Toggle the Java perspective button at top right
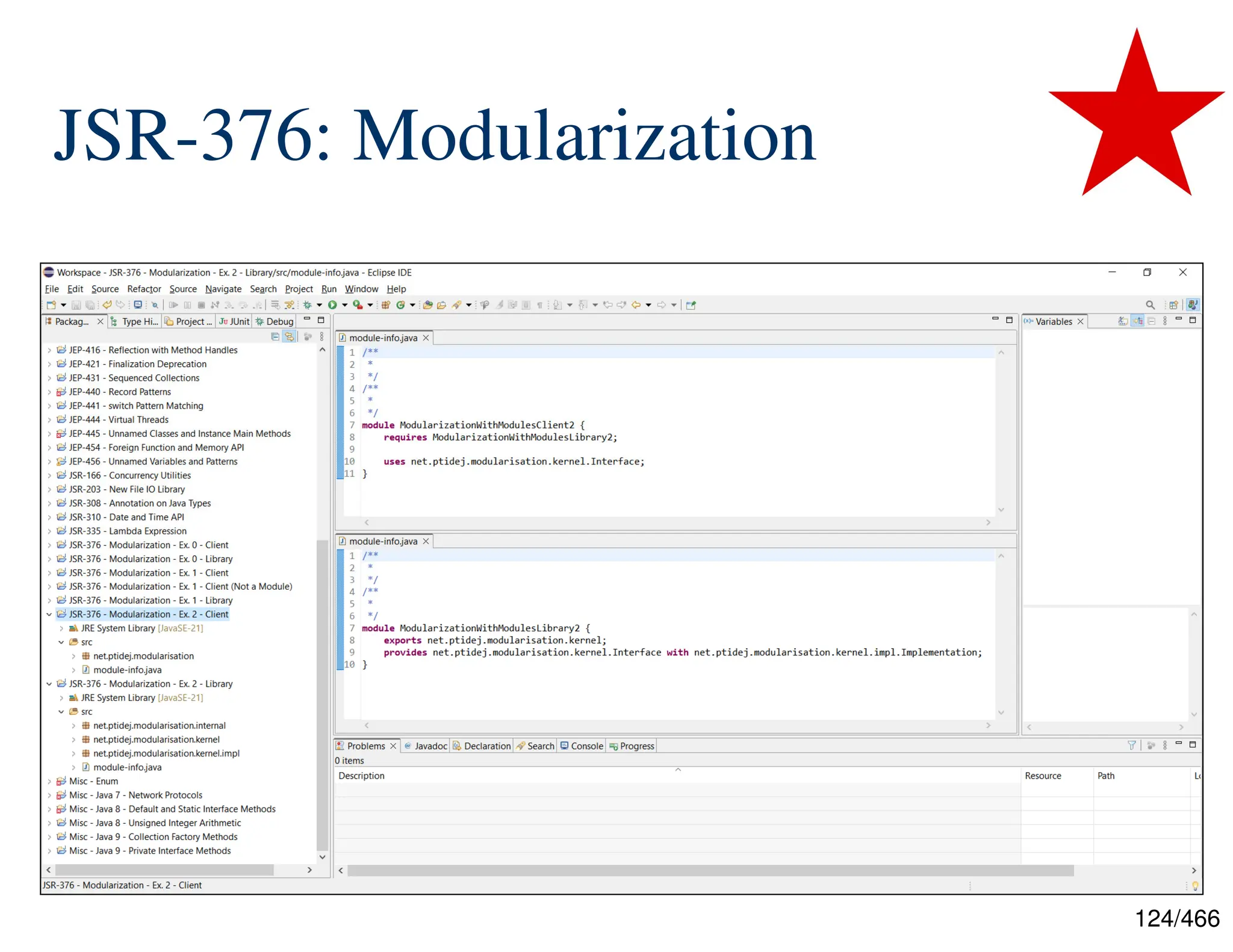This screenshot has height=952, width=1233. tap(1193, 305)
